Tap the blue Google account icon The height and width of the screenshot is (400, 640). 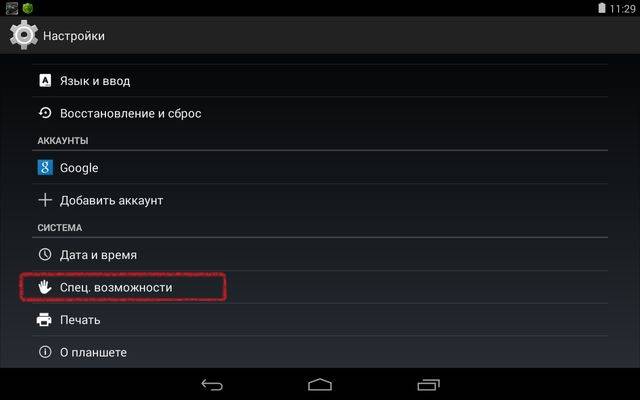[45, 167]
